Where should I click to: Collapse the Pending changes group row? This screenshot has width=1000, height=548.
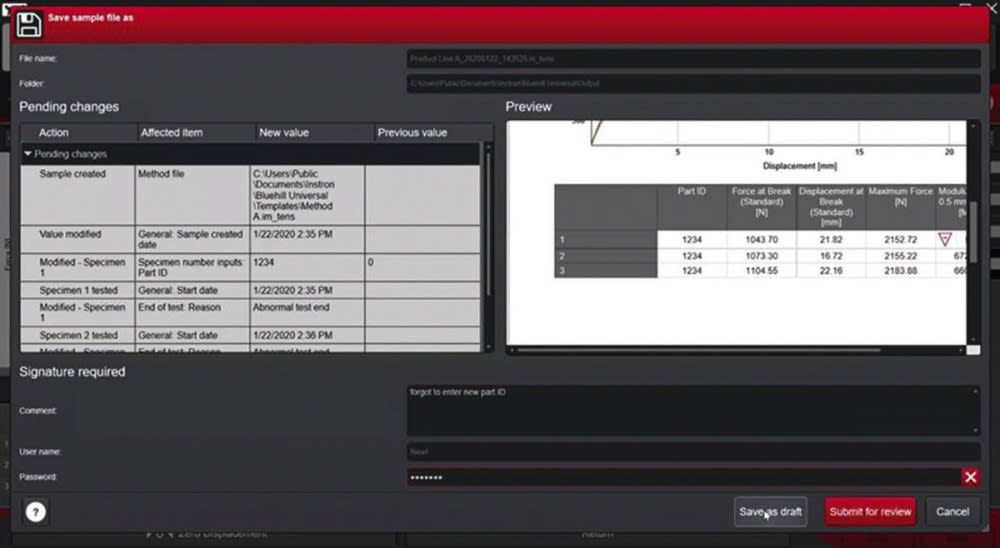pos(27,154)
